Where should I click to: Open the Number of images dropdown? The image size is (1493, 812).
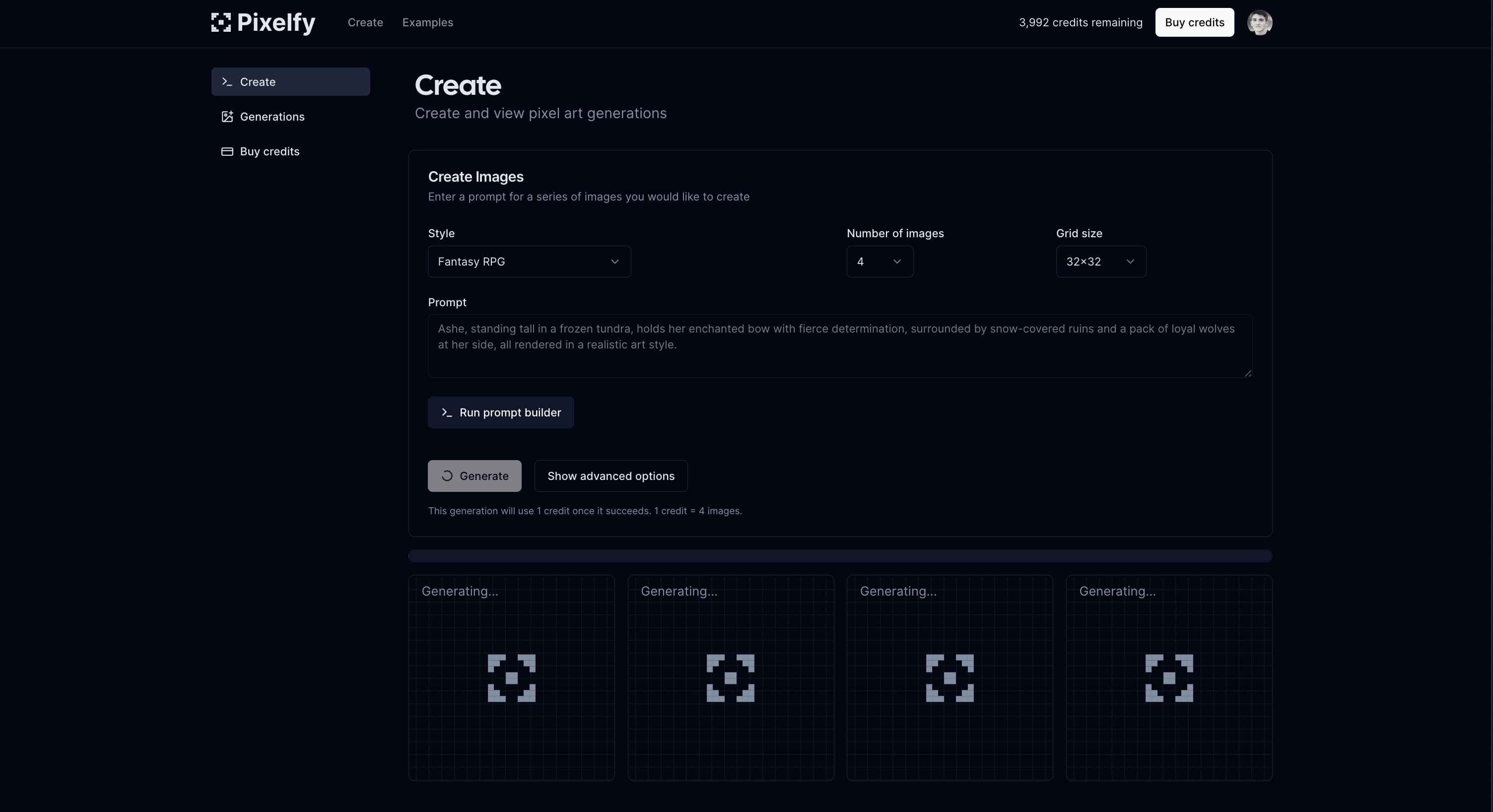pyautogui.click(x=880, y=262)
